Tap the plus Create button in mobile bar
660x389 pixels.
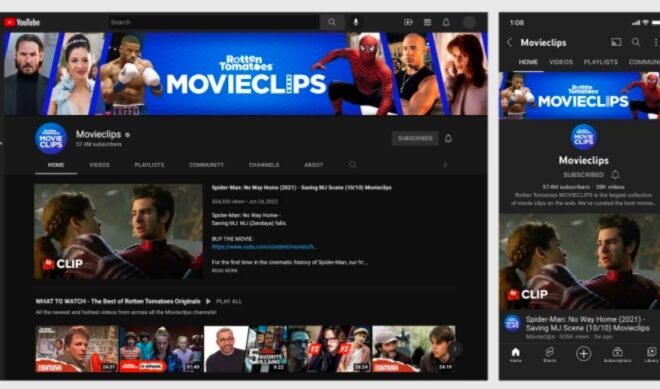(x=583, y=354)
